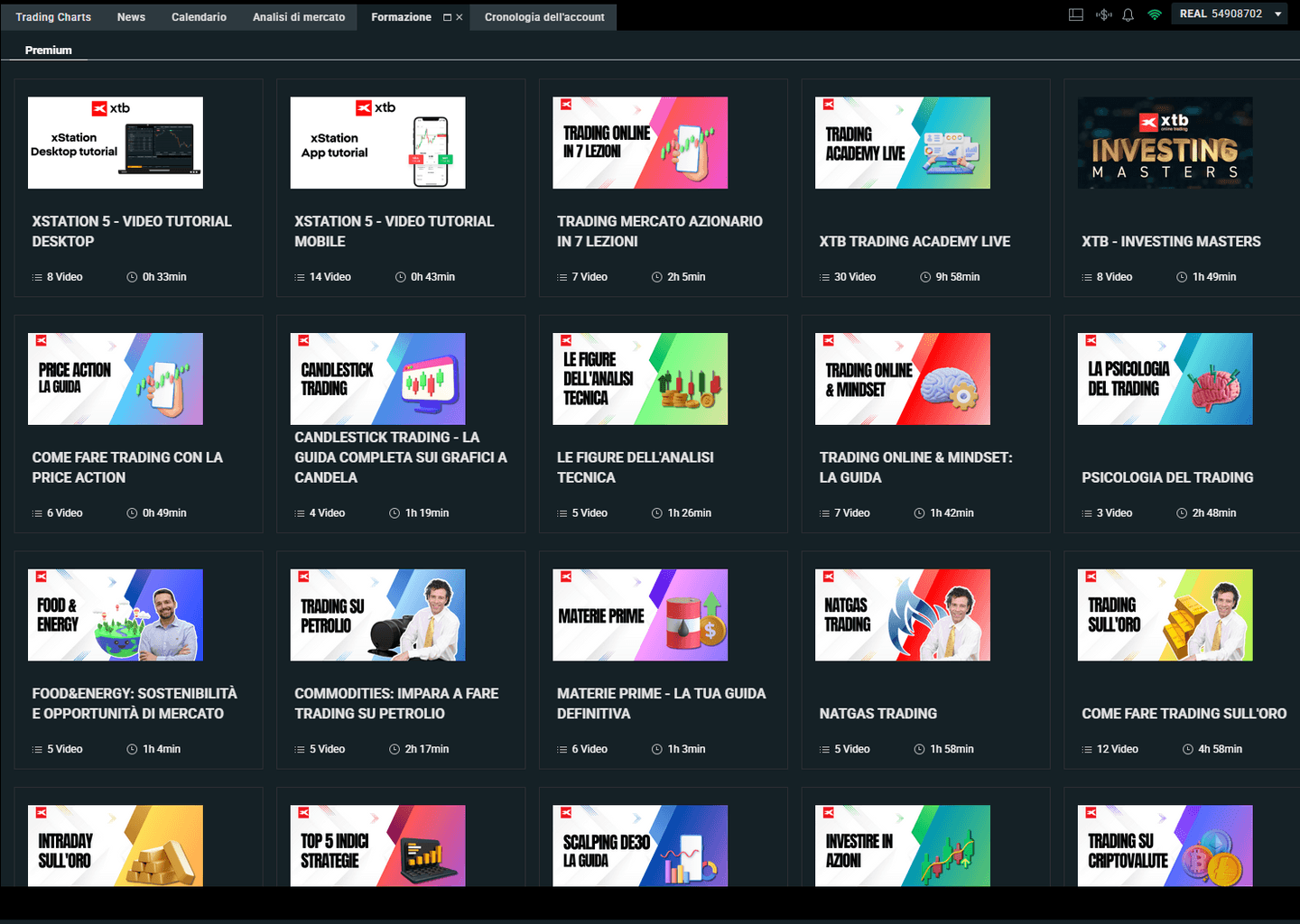Open the Candlestick Trading thumbnail
This screenshot has height=924, width=1300.
tap(378, 379)
